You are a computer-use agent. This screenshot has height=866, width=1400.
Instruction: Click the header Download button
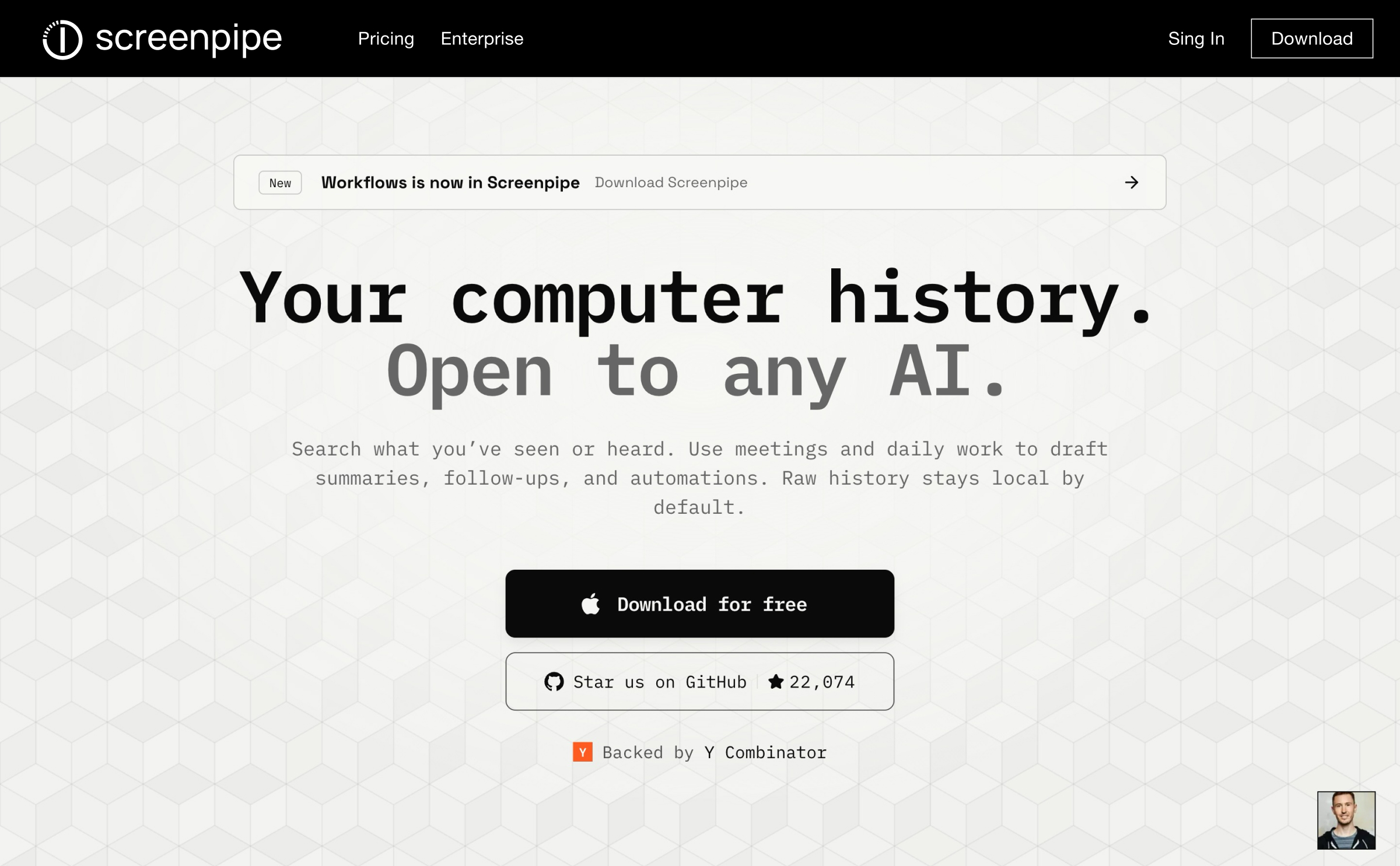[1312, 38]
